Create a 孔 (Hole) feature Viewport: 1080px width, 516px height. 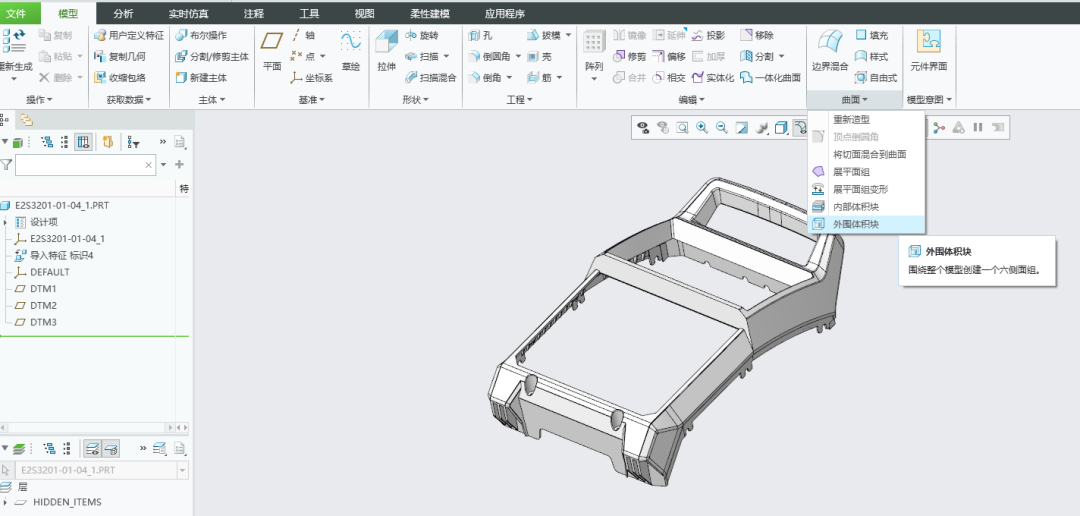(480, 35)
